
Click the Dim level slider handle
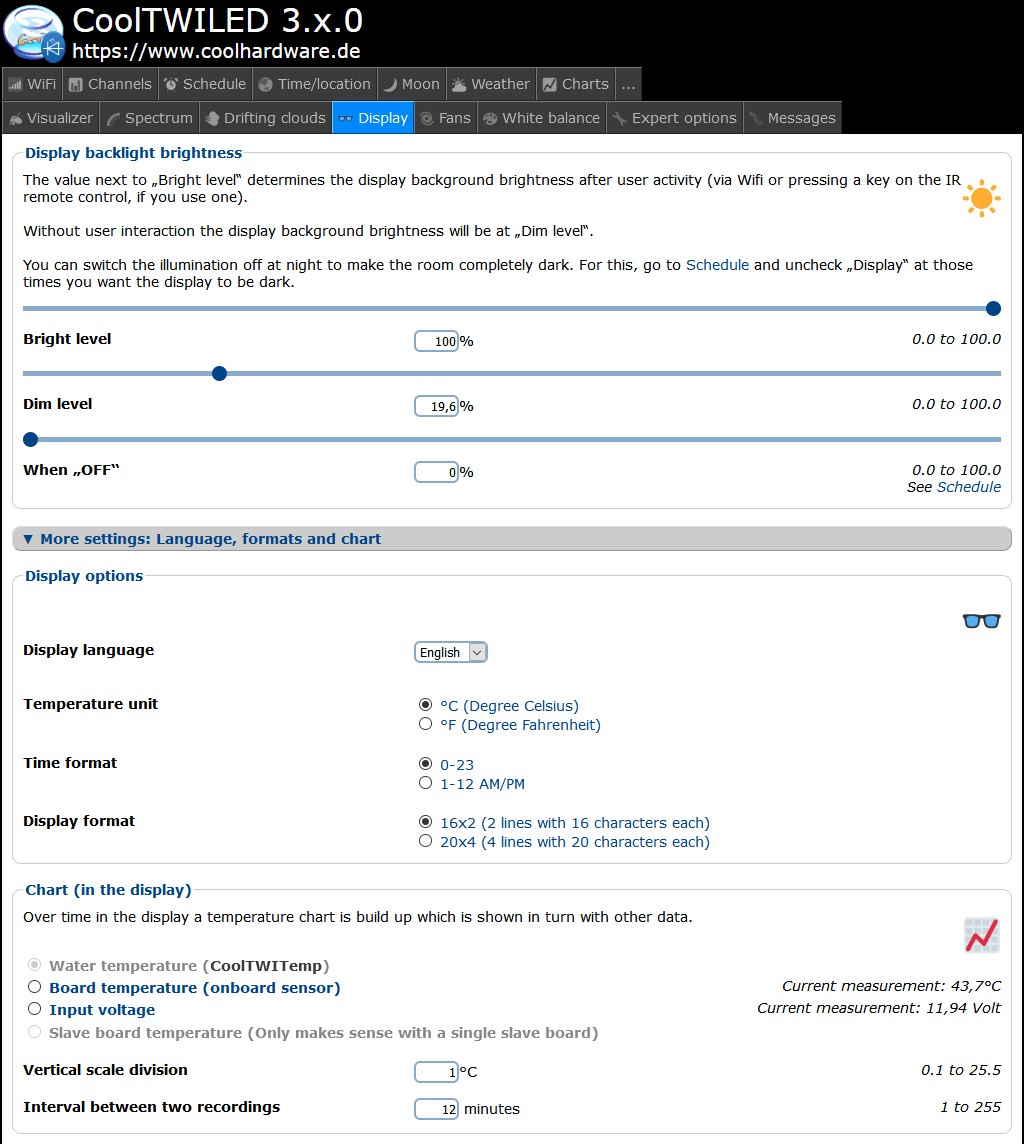click(x=220, y=374)
